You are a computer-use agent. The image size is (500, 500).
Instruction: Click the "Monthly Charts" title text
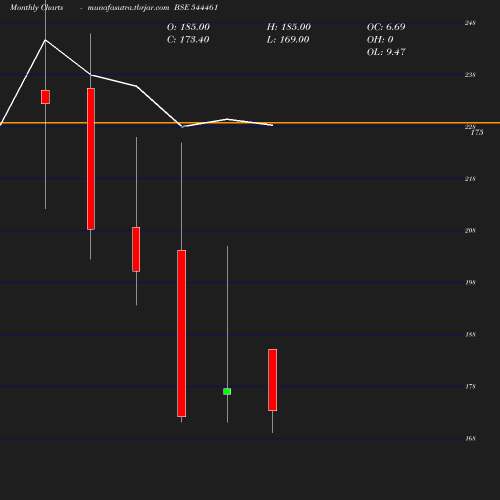tap(36, 7)
